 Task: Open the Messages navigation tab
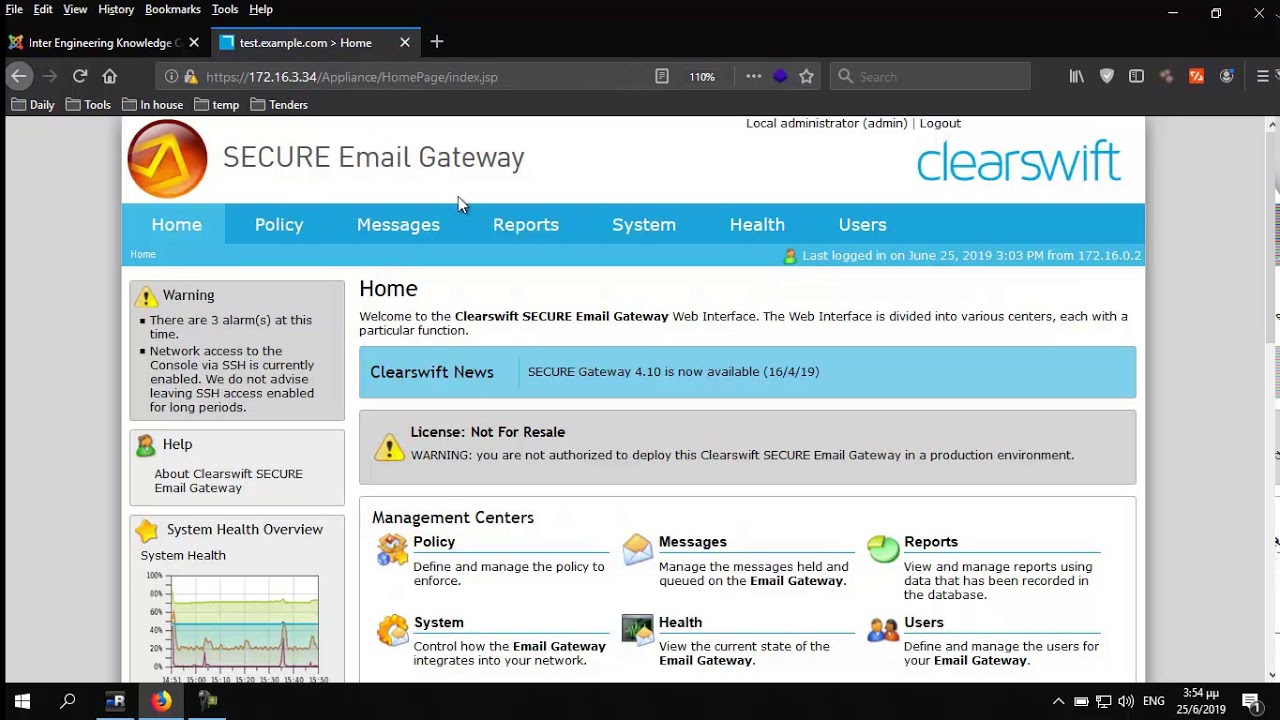(398, 224)
